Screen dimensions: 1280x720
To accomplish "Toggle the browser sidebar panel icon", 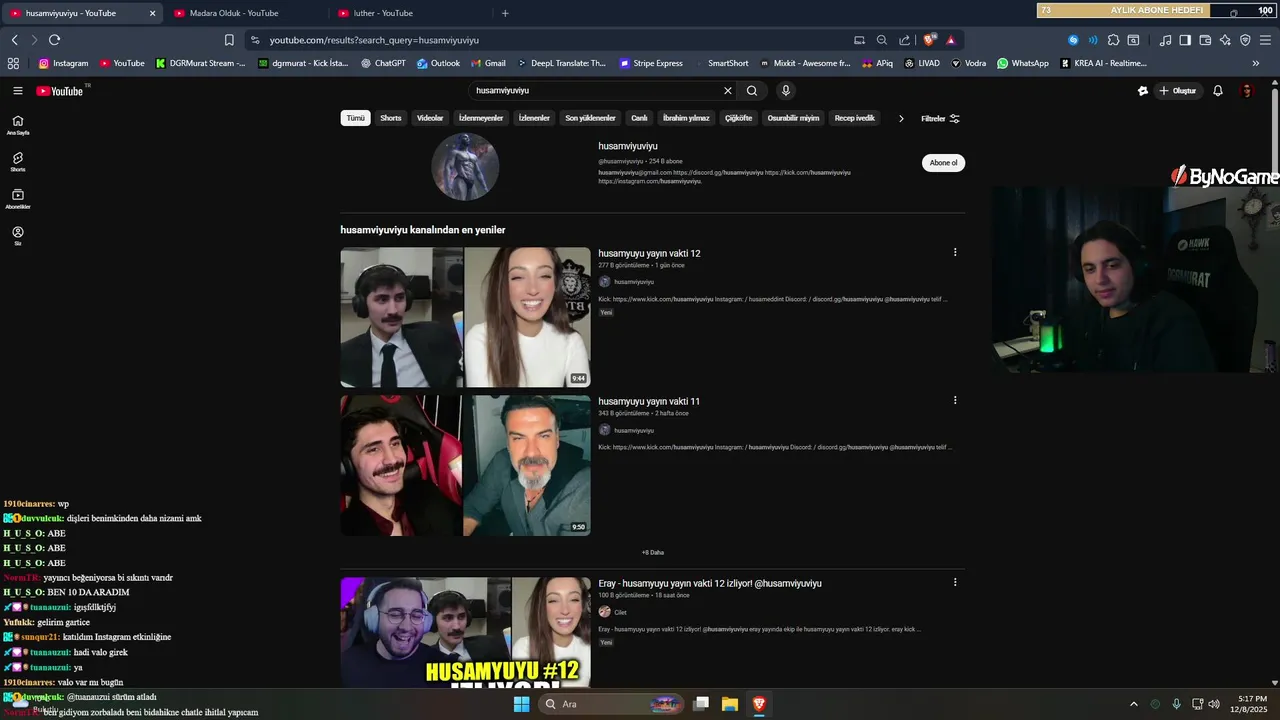I will pyautogui.click(x=1185, y=40).
